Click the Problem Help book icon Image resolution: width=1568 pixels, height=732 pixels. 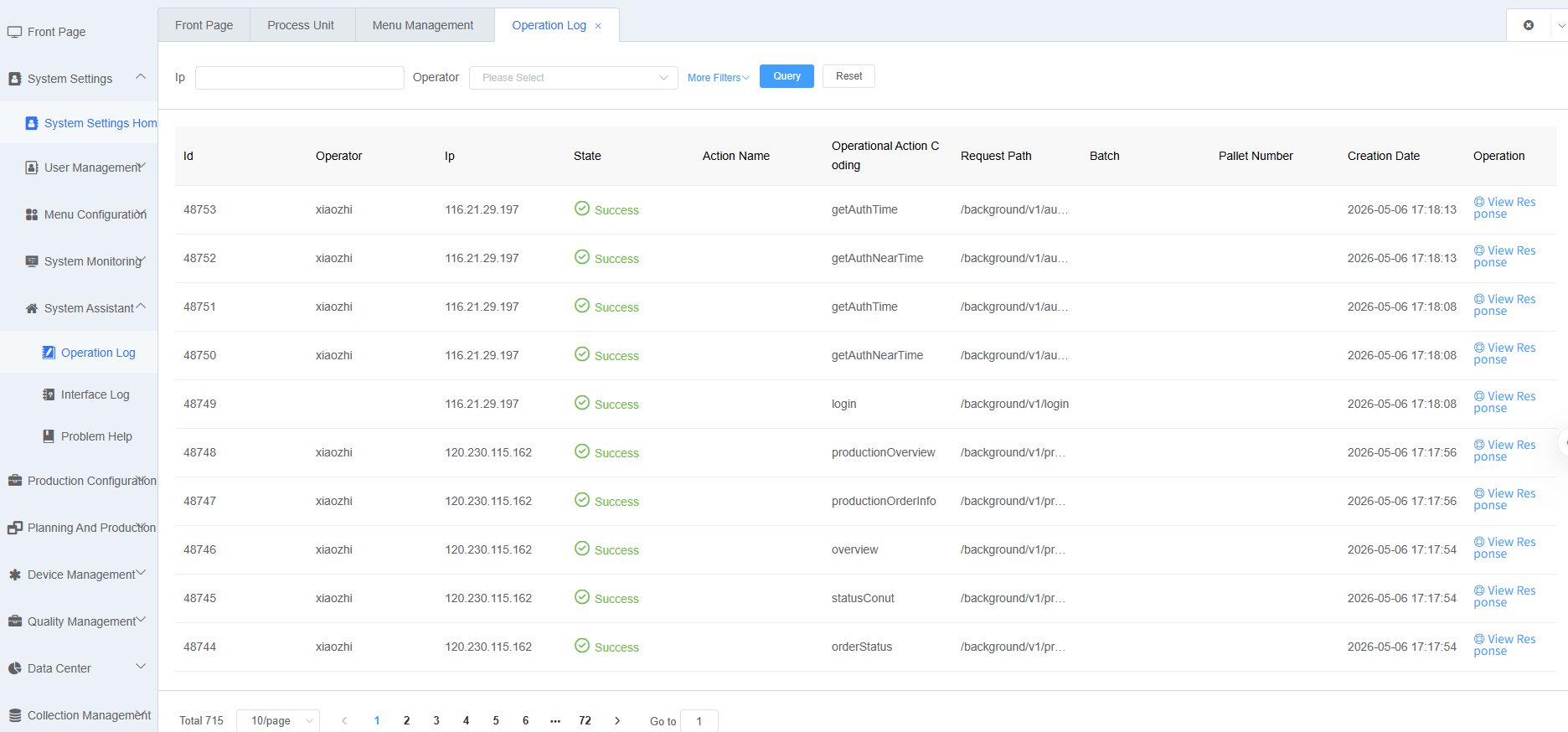[x=49, y=436]
